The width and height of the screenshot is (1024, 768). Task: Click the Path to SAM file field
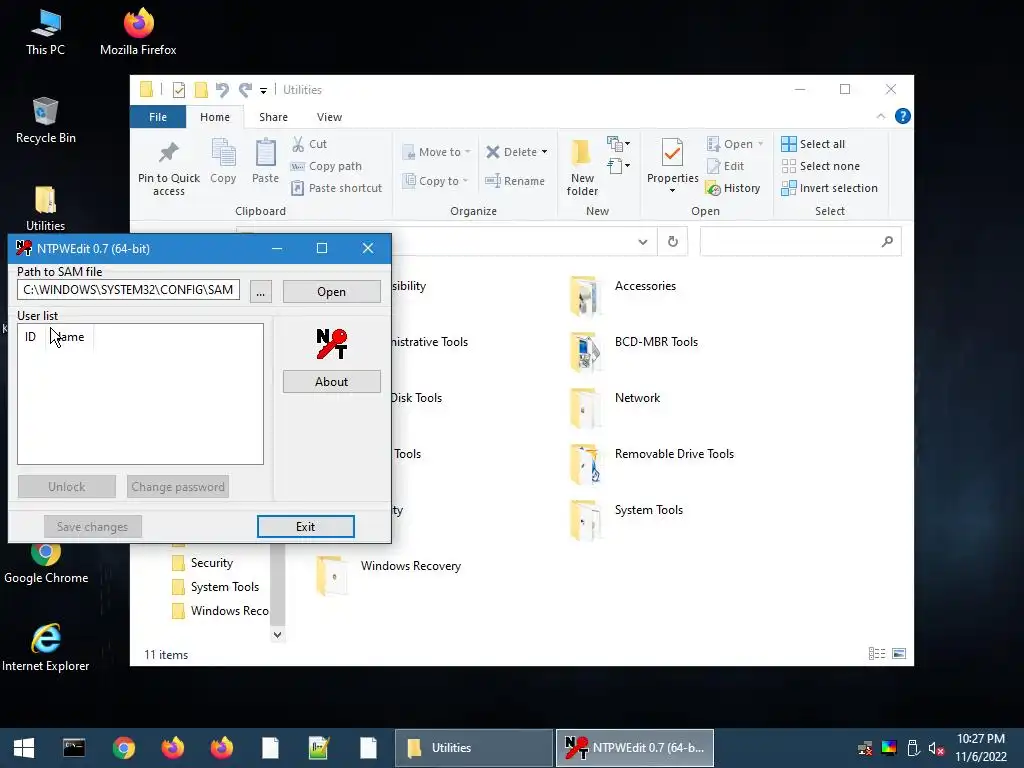tap(128, 289)
